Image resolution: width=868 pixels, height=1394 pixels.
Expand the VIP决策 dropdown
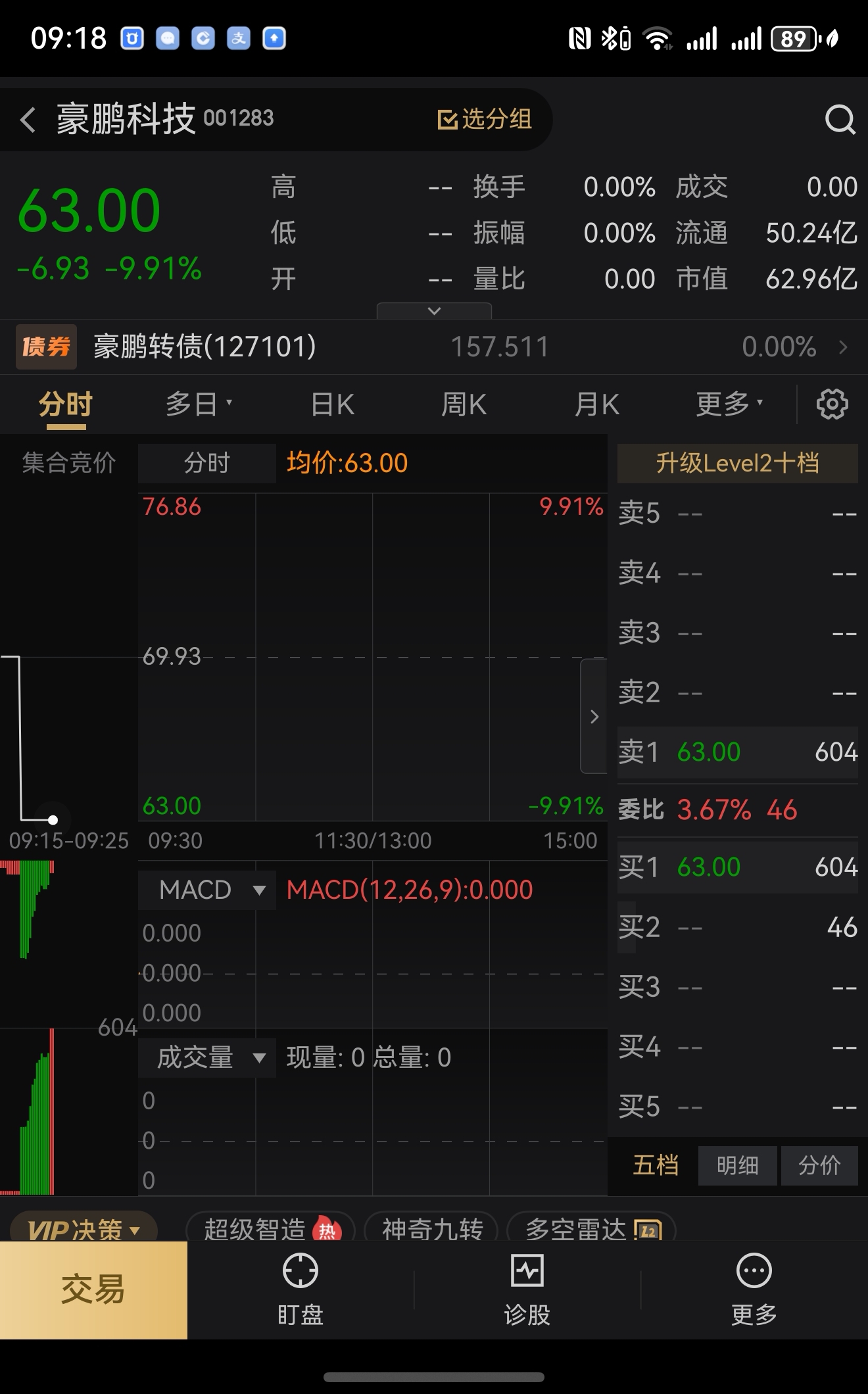84,1228
